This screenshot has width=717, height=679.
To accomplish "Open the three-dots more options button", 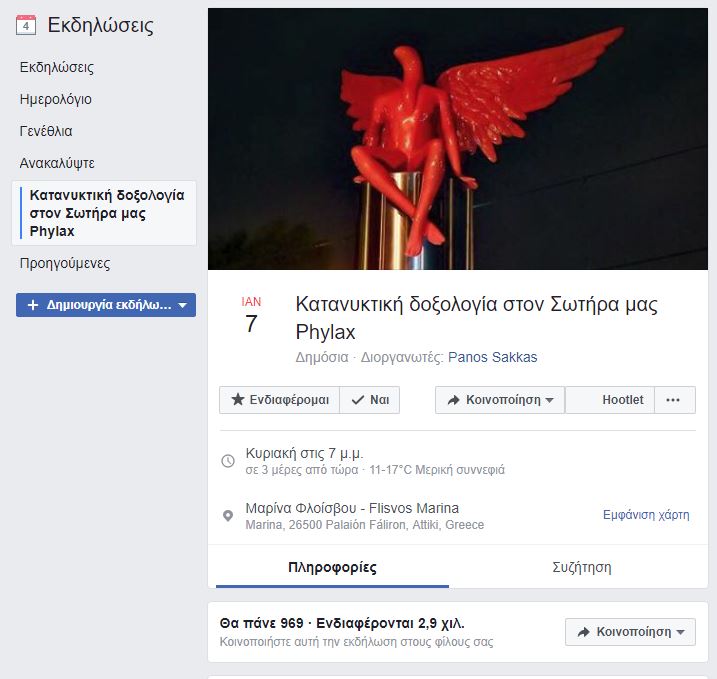I will pos(673,400).
